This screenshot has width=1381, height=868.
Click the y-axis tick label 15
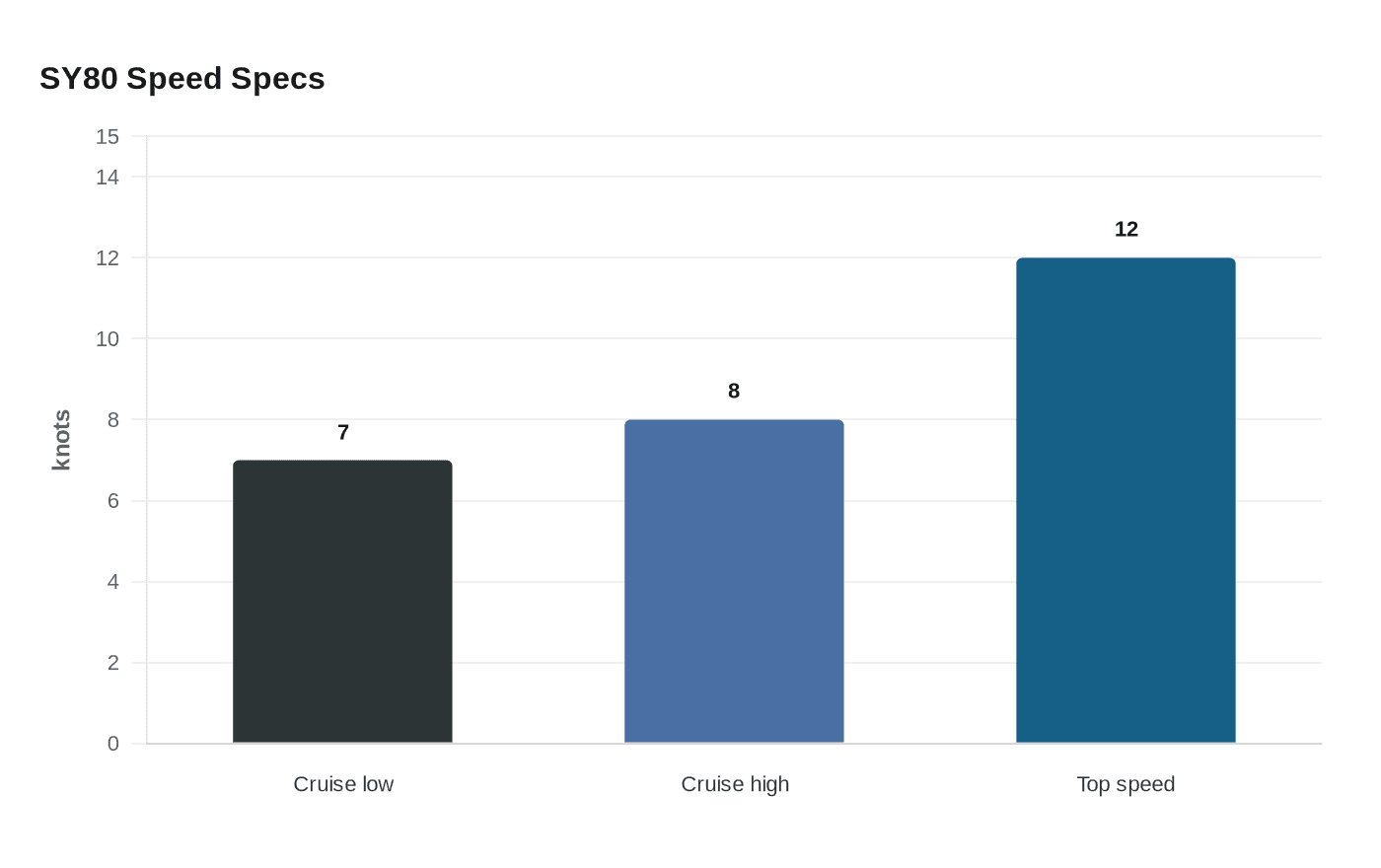[108, 137]
